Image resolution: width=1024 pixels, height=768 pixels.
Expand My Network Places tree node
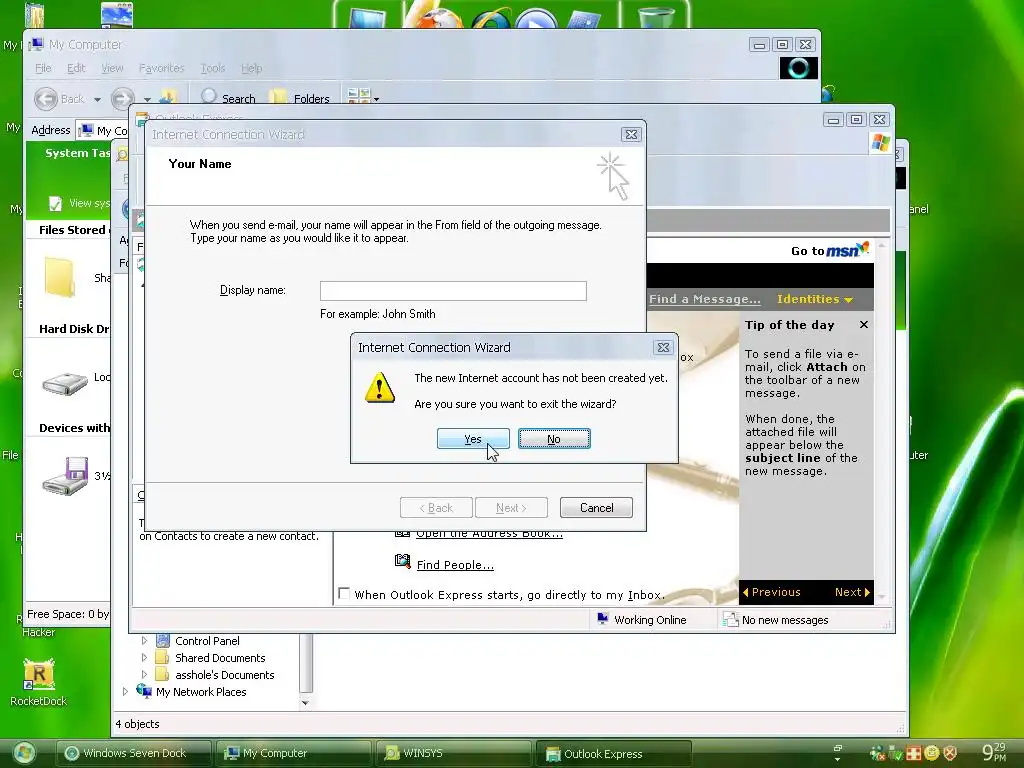[125, 691]
